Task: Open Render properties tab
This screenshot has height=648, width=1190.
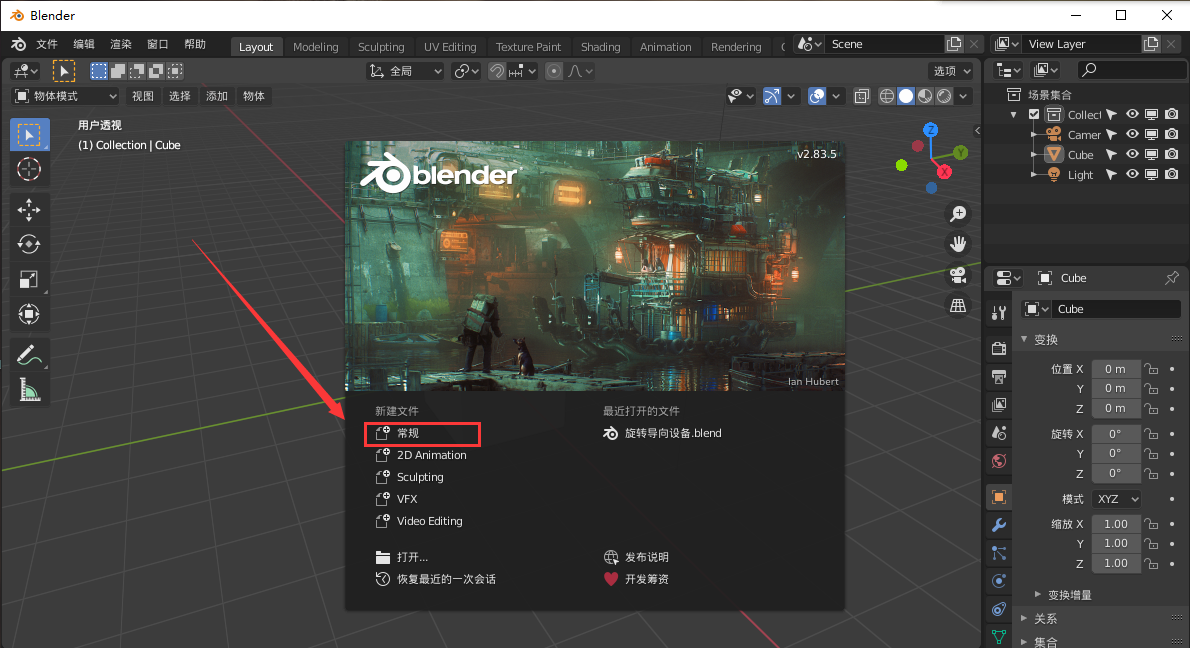Action: coord(999,348)
